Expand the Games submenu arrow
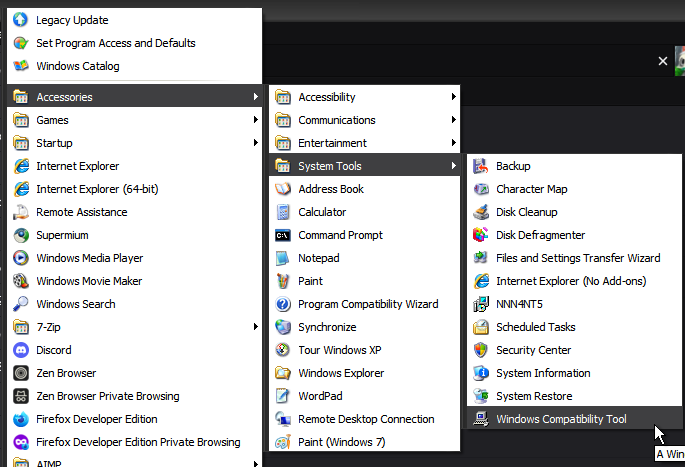 click(256, 120)
